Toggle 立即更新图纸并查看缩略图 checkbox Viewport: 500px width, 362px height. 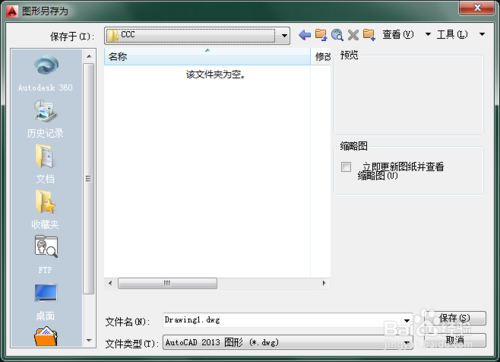pos(346,167)
